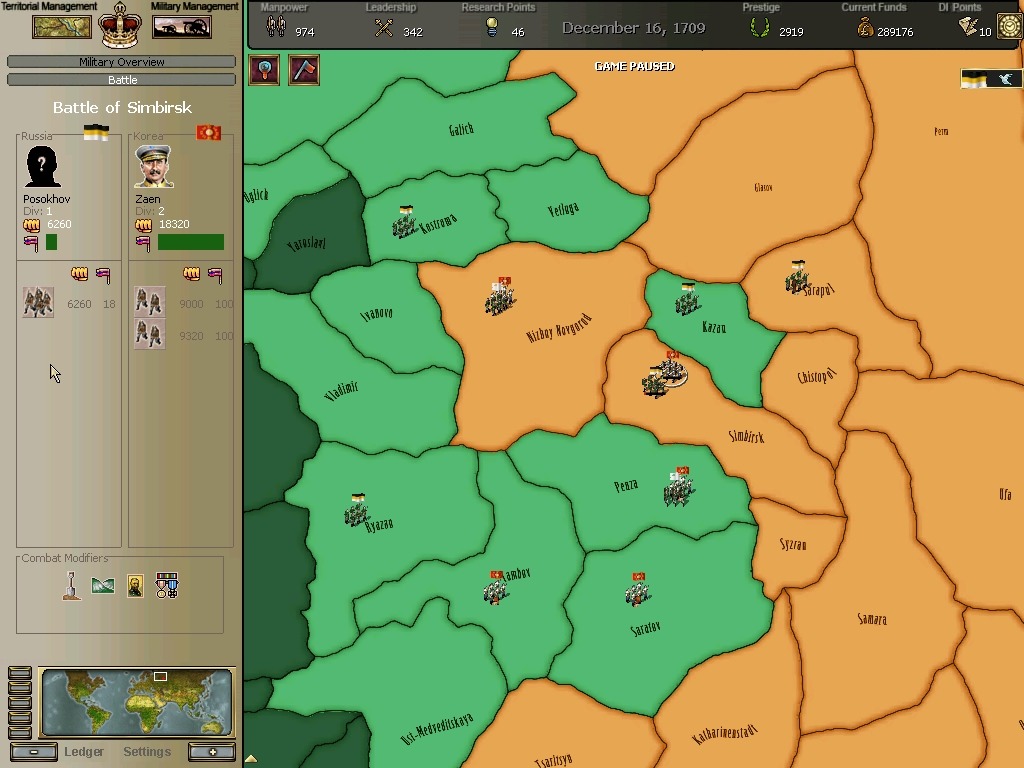Click the shovel combat modifier icon

tap(72, 586)
